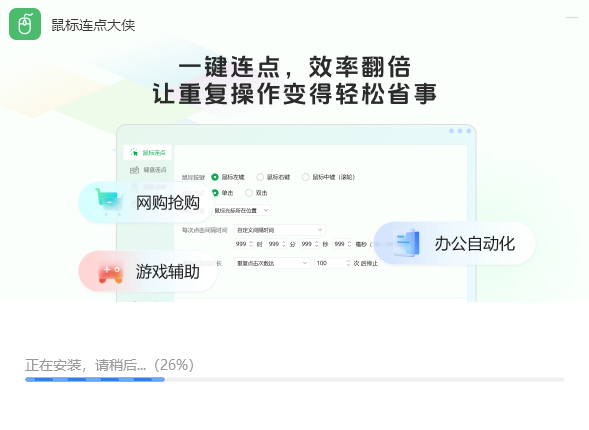
Task: Click the green mouse app logo icon
Action: coord(25,24)
